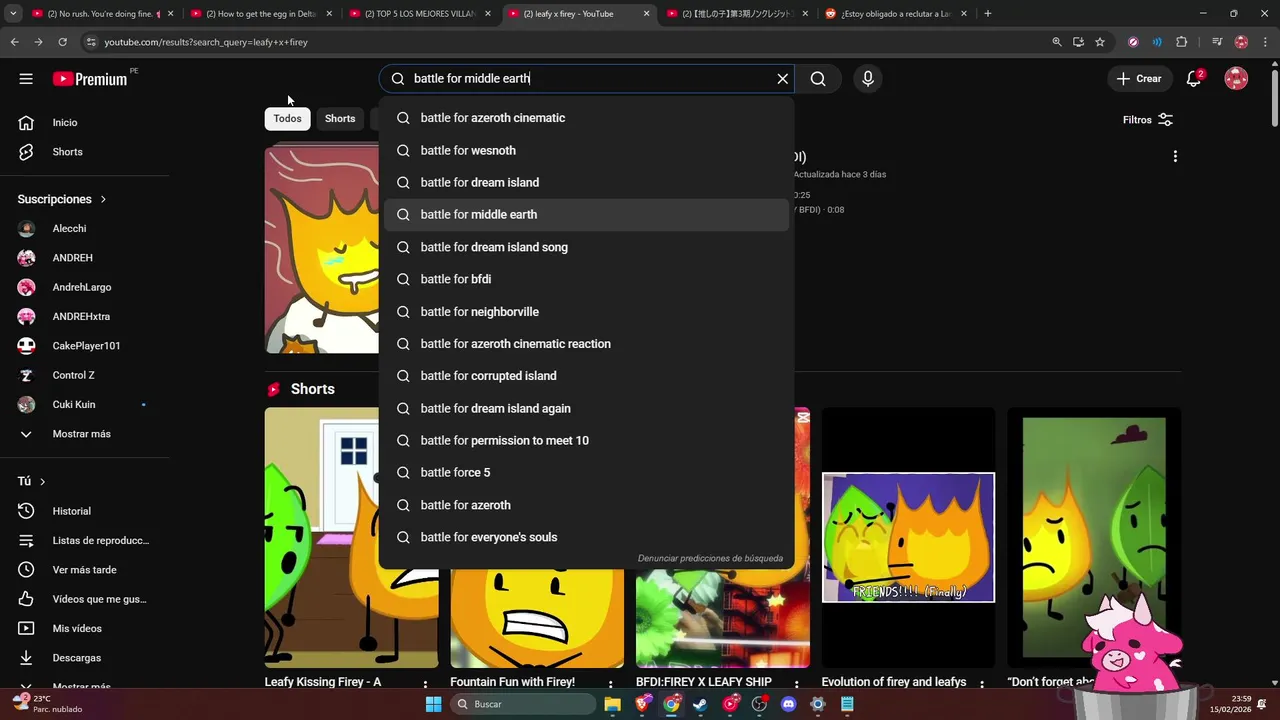Viewport: 1280px width, 720px height.
Task: Select suggestion battle for wesnoth
Action: pyautogui.click(x=586, y=150)
